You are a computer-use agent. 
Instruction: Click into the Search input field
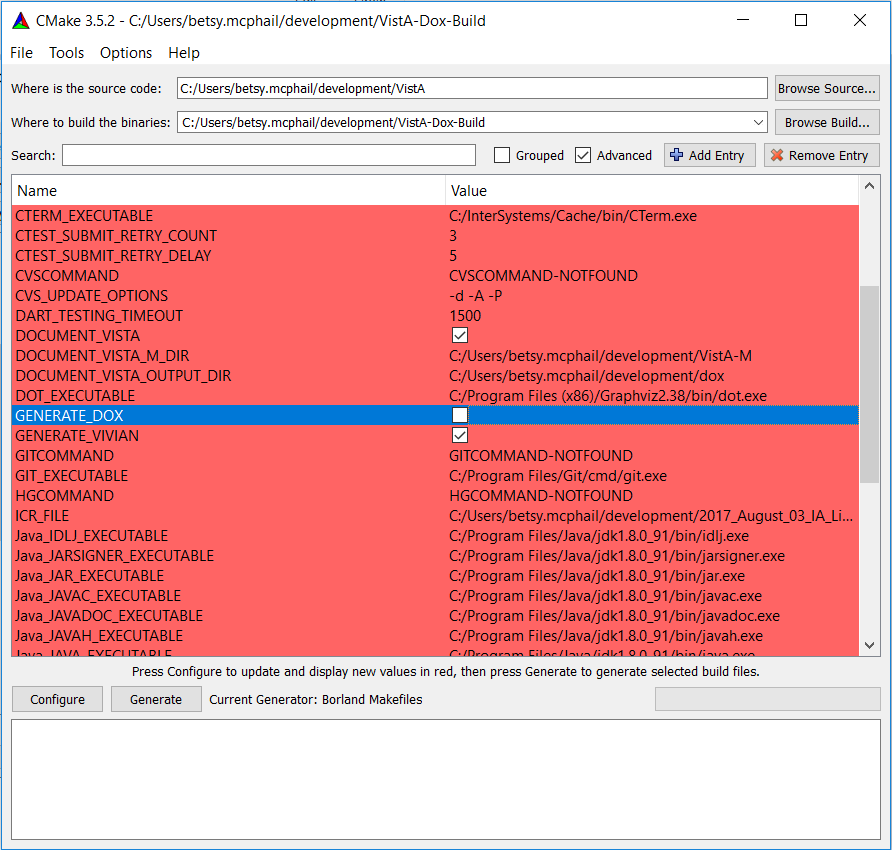[268, 155]
